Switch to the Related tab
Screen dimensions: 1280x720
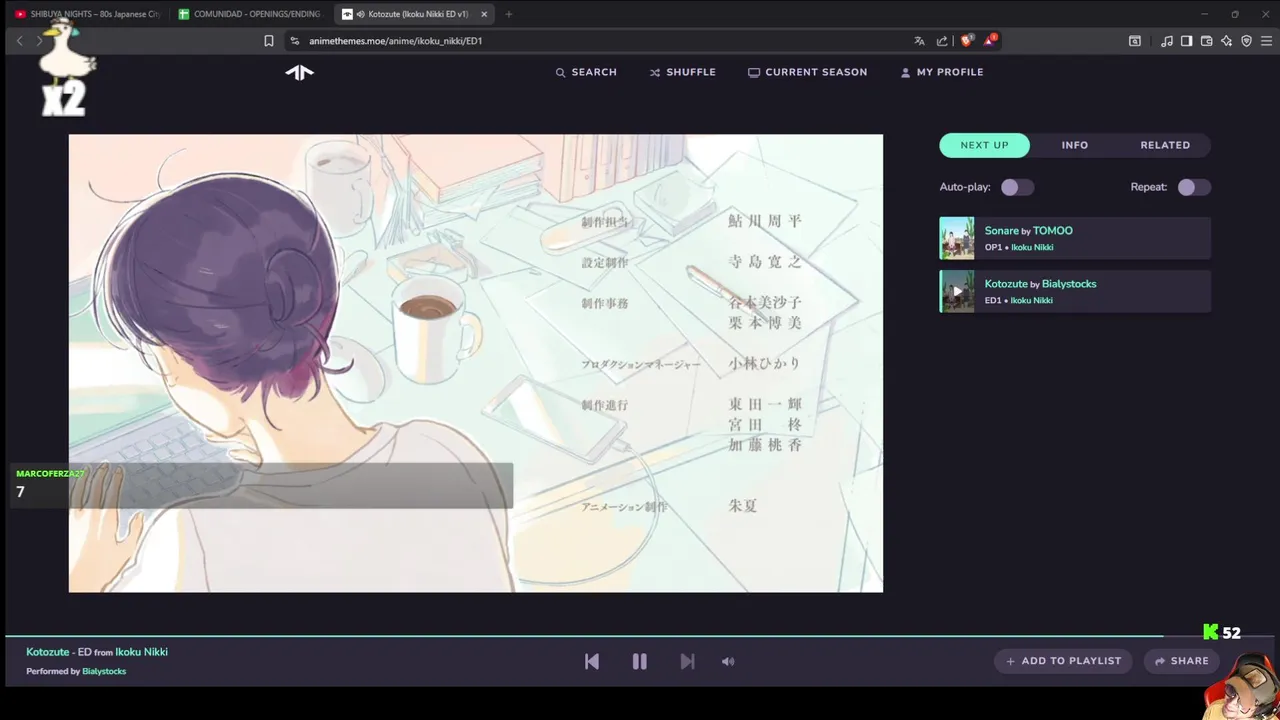pos(1165,145)
